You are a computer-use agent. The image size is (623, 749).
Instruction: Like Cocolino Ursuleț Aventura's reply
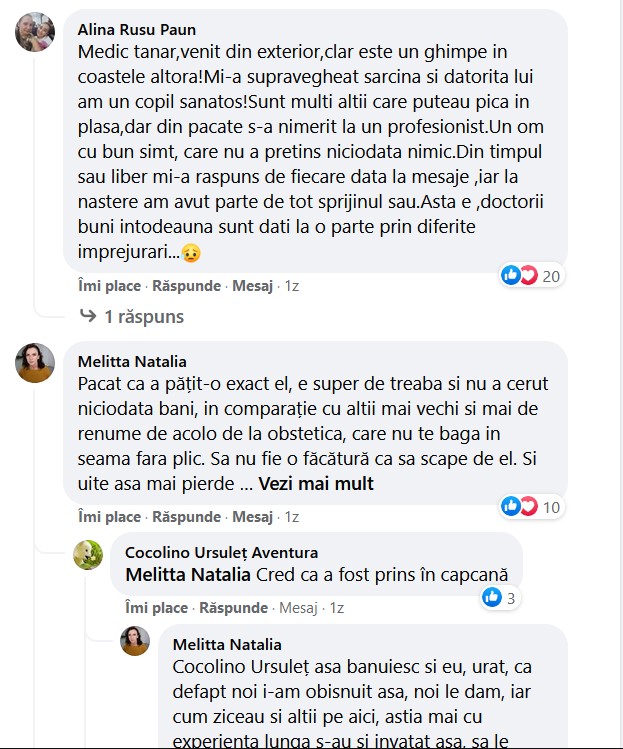click(x=156, y=608)
